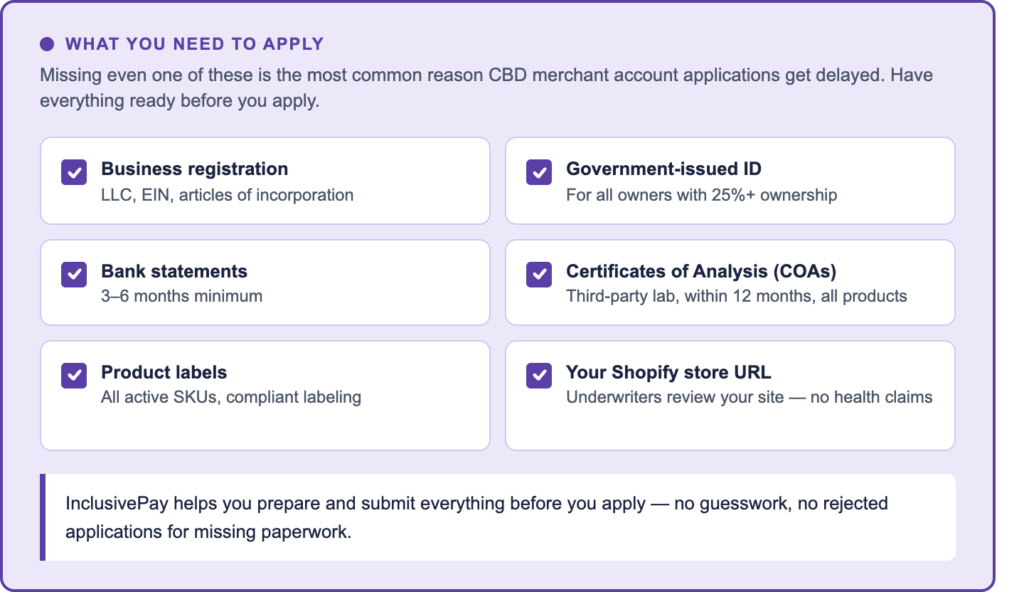Click the All active SKUs description text

click(x=231, y=397)
